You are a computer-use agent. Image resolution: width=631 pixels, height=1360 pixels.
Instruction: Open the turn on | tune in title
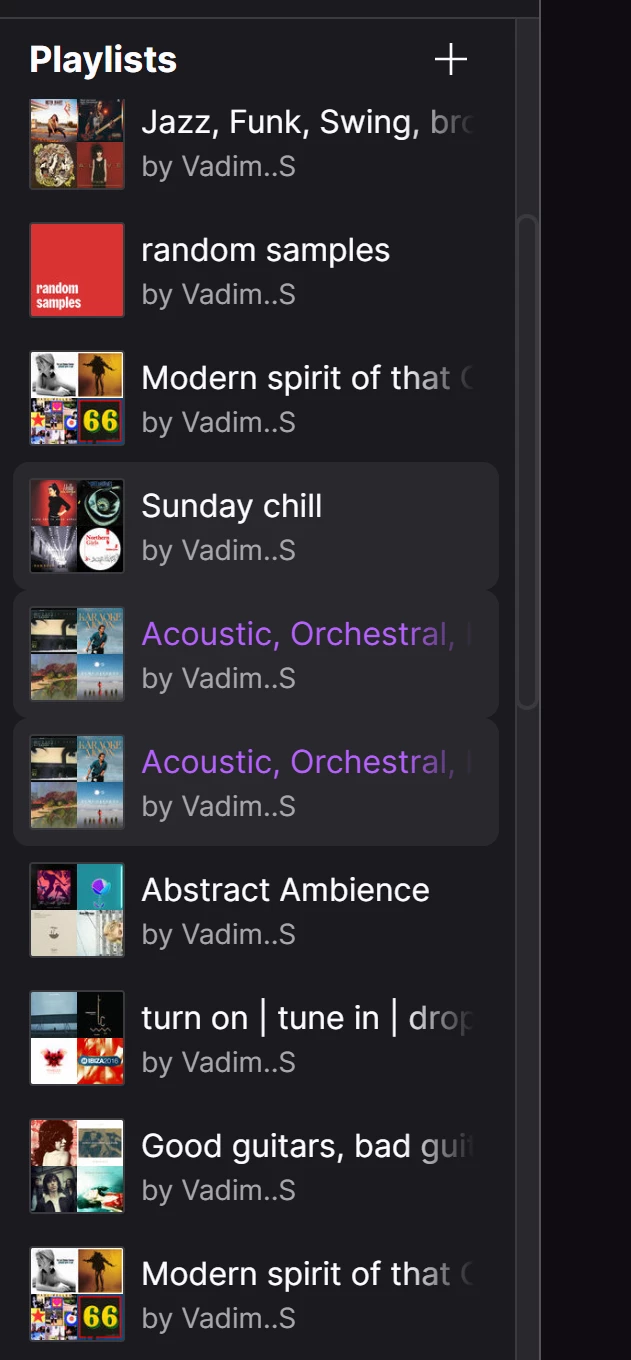305,1018
